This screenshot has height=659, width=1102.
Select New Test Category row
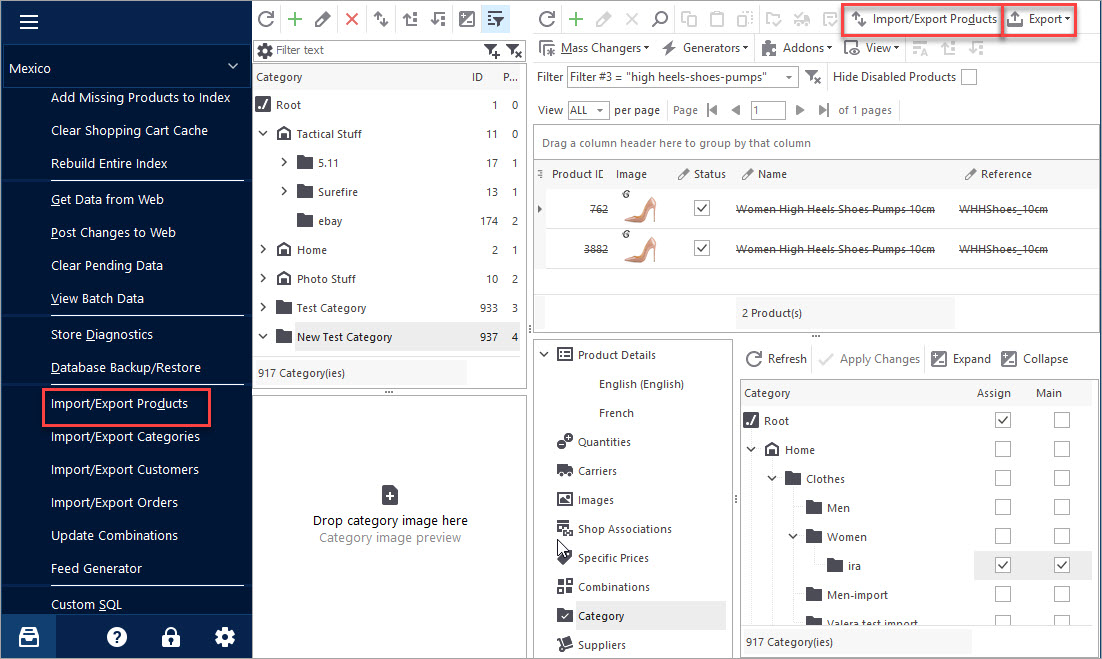click(x=388, y=337)
